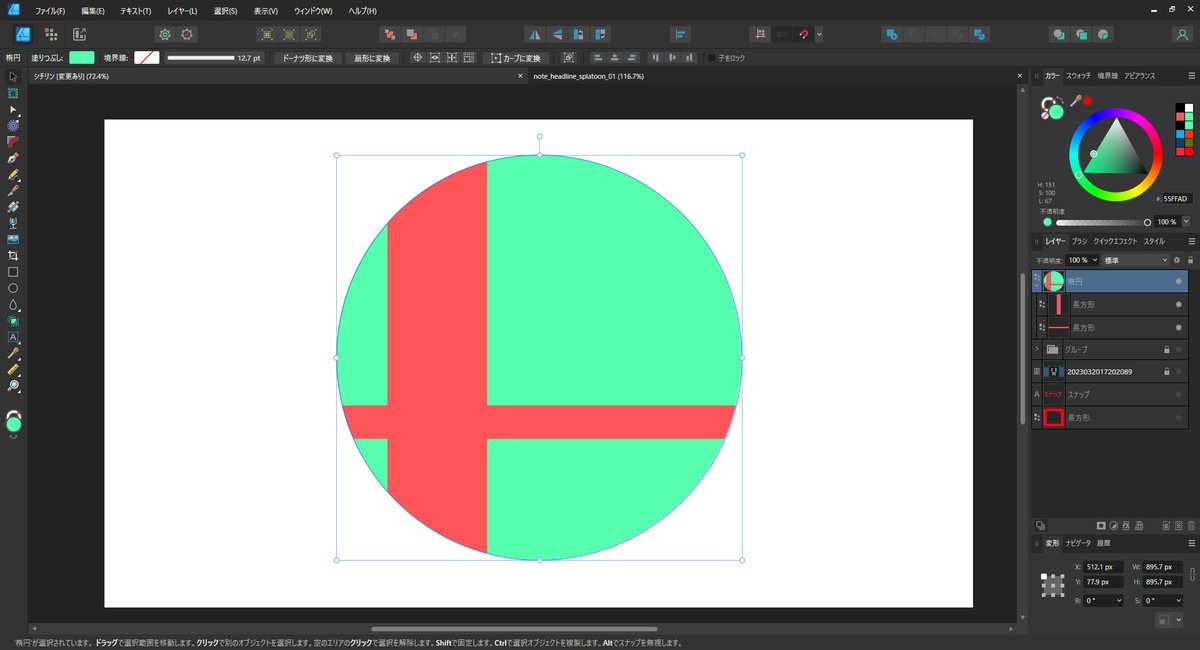This screenshot has width=1200, height=650.
Task: Select the Pen tool
Action: coord(13,158)
